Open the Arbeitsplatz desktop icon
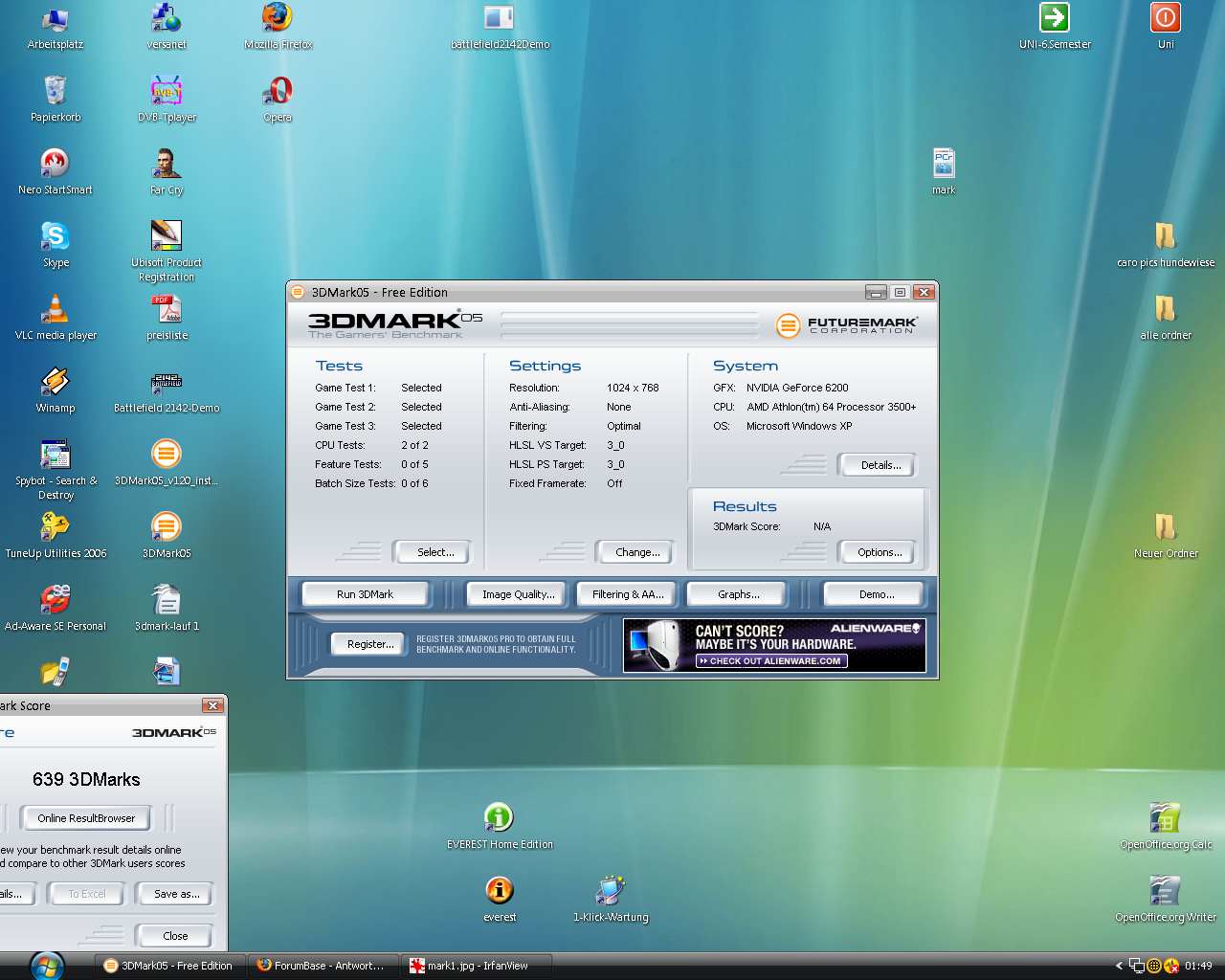 56,27
